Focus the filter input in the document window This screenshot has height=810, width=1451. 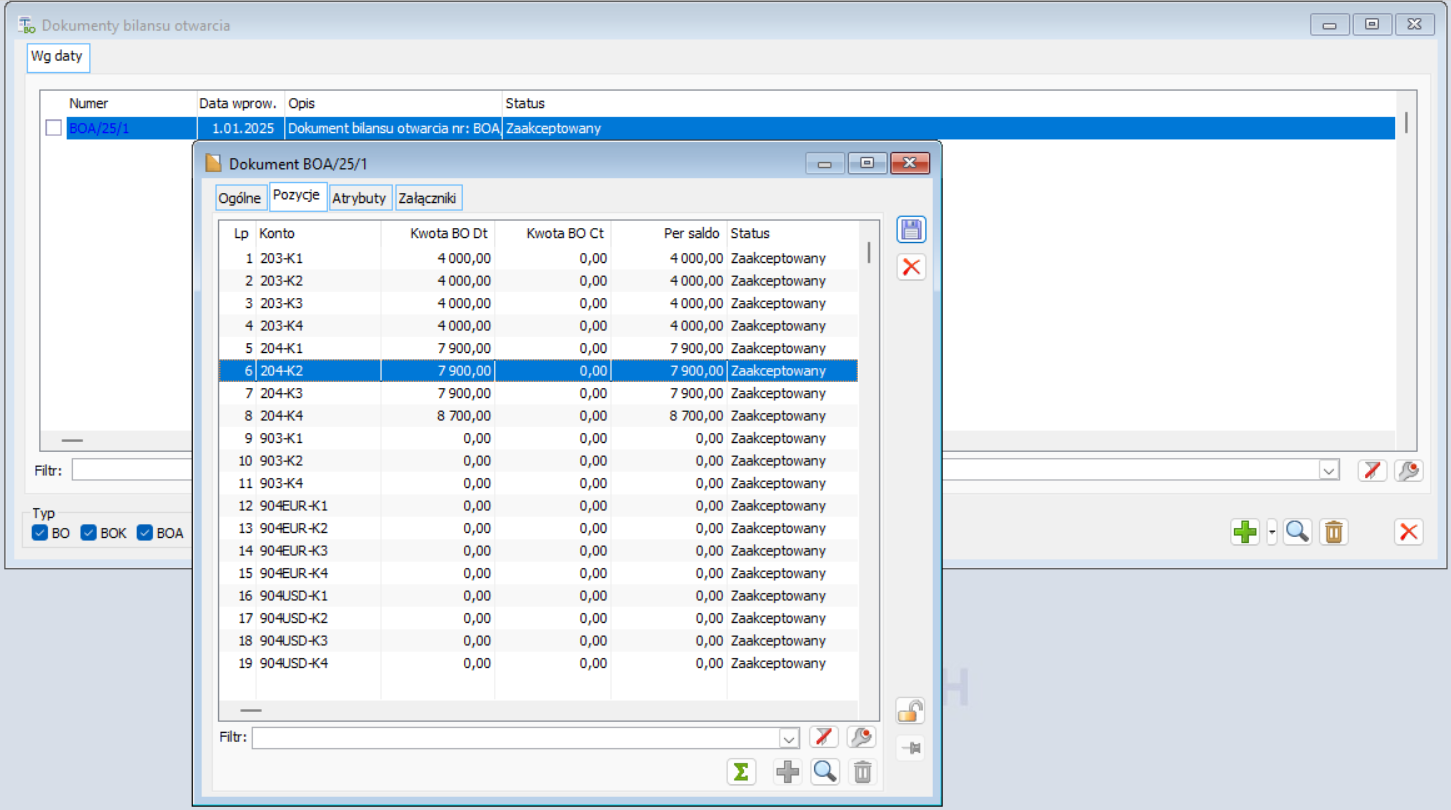click(516, 738)
